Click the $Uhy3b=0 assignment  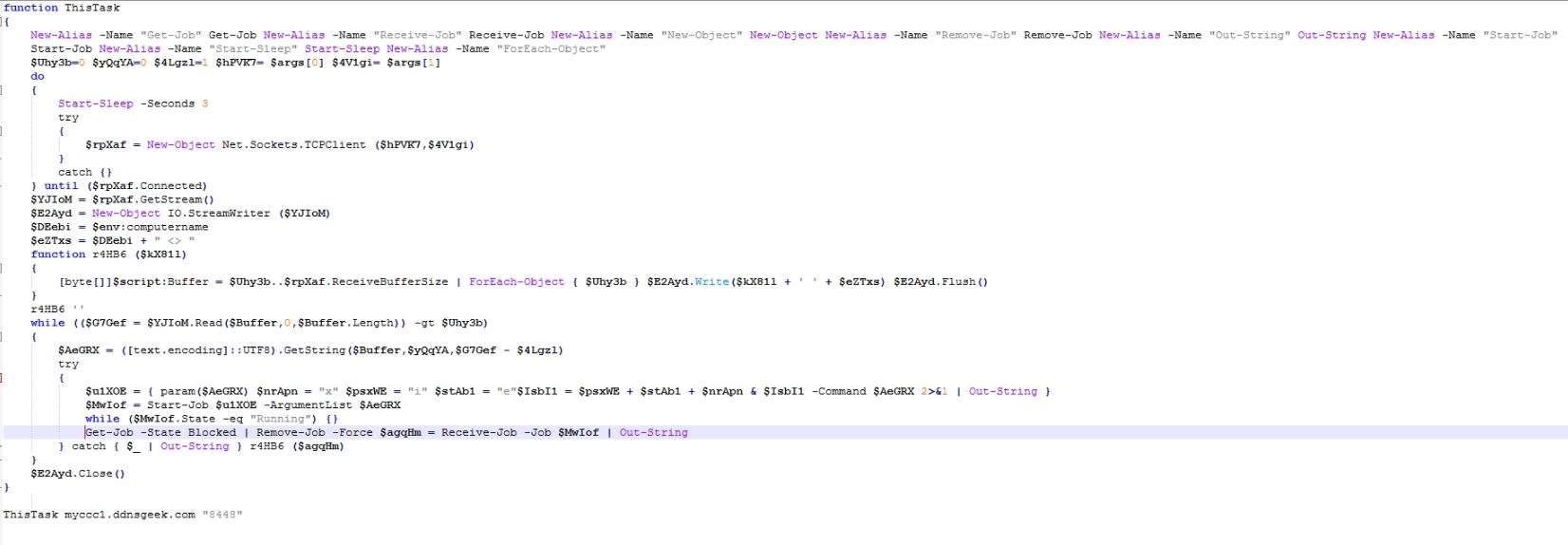pos(58,63)
